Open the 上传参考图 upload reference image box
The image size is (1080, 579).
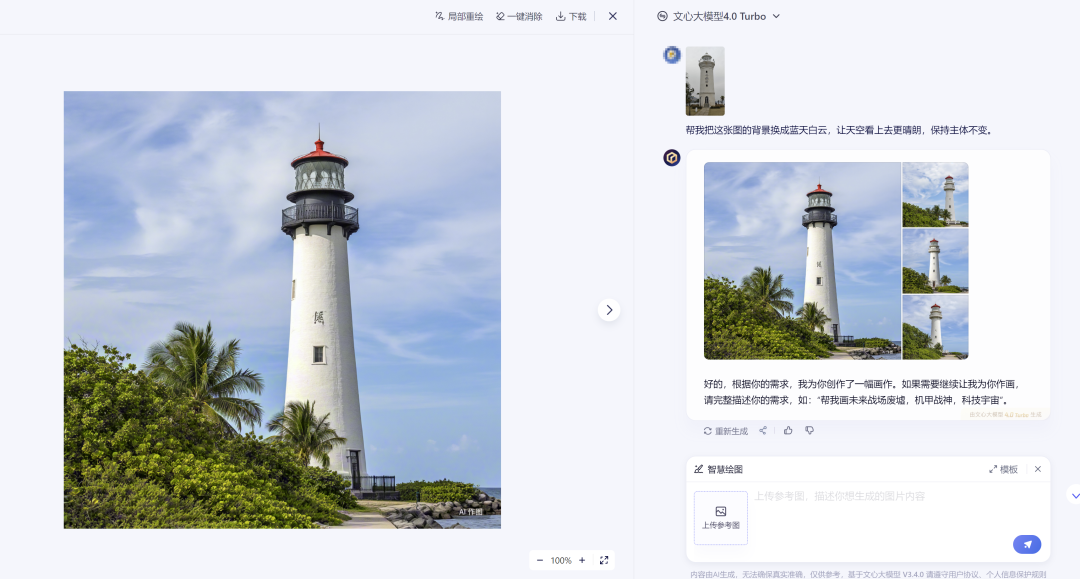(720, 517)
